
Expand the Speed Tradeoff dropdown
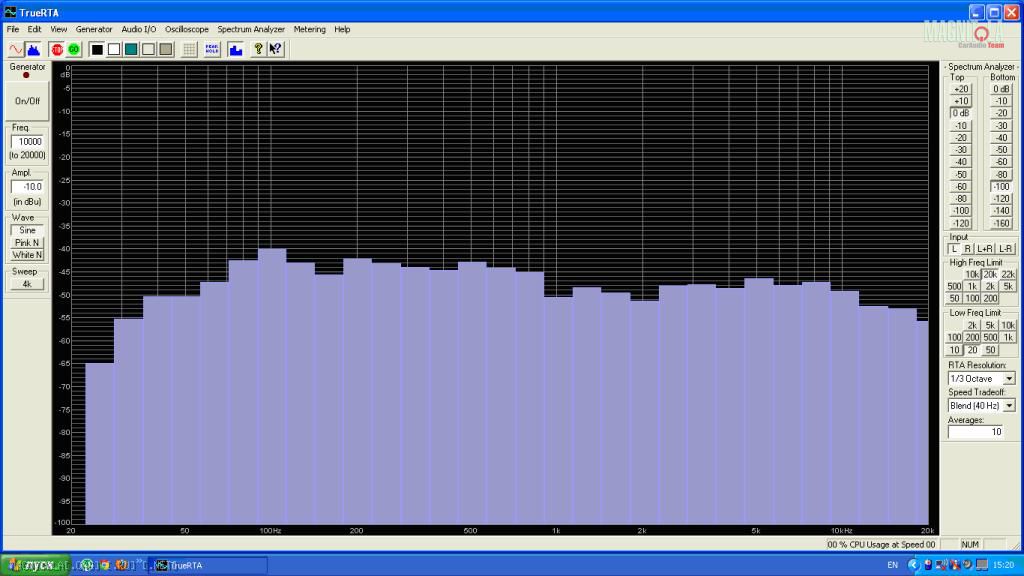[x=1008, y=405]
